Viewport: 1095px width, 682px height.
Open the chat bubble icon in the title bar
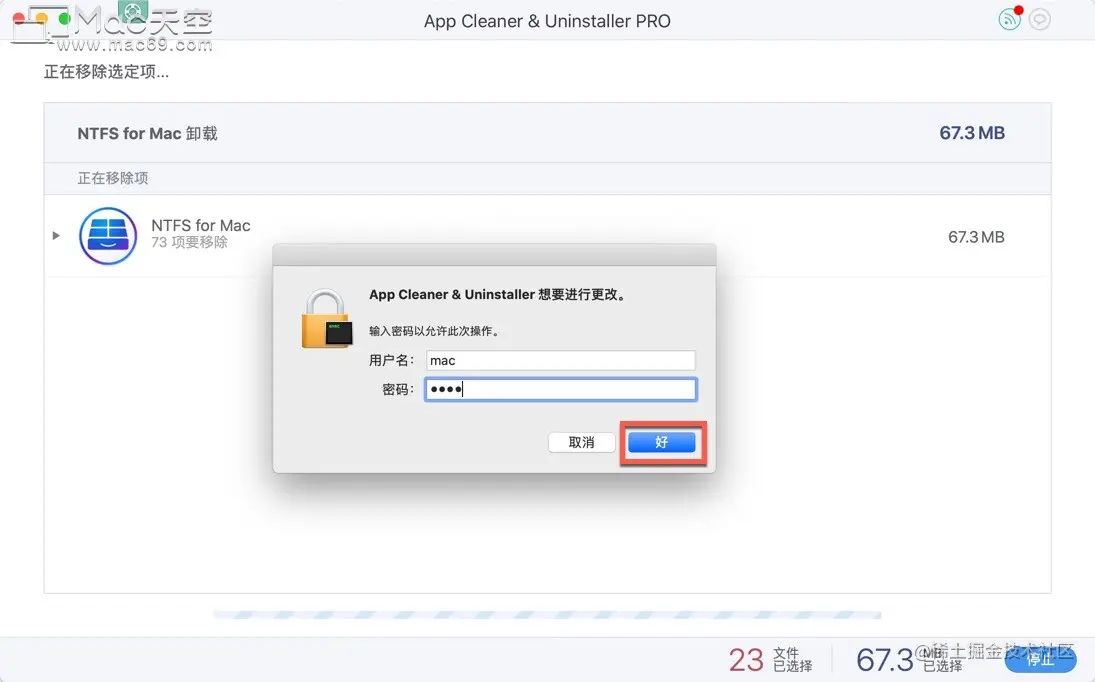[x=1040, y=19]
